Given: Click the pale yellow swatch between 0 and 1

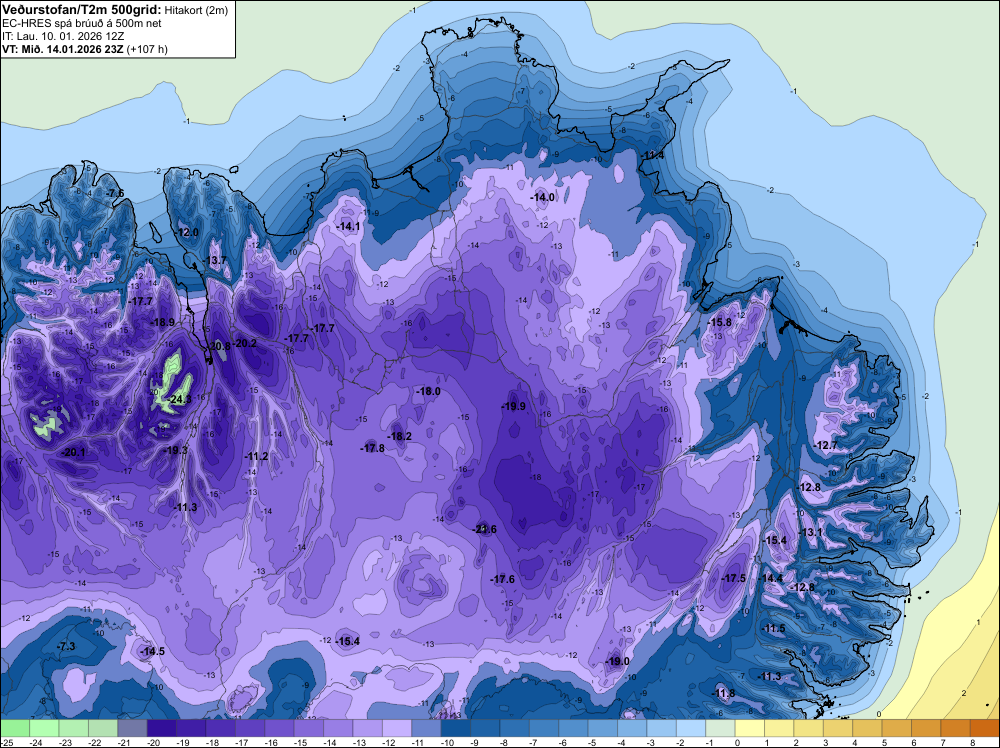Looking at the screenshot, I should click(750, 728).
